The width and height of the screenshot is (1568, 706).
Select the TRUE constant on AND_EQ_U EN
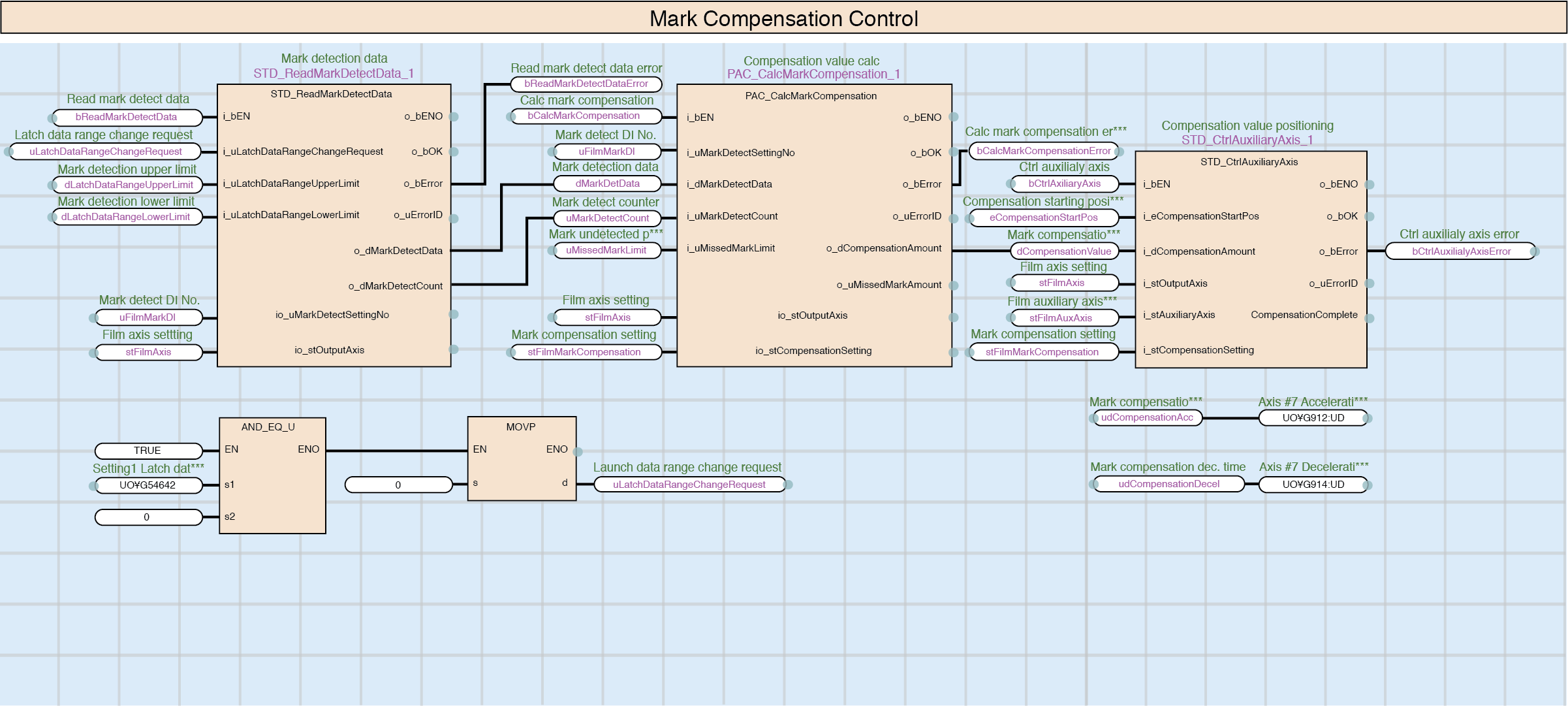(148, 451)
